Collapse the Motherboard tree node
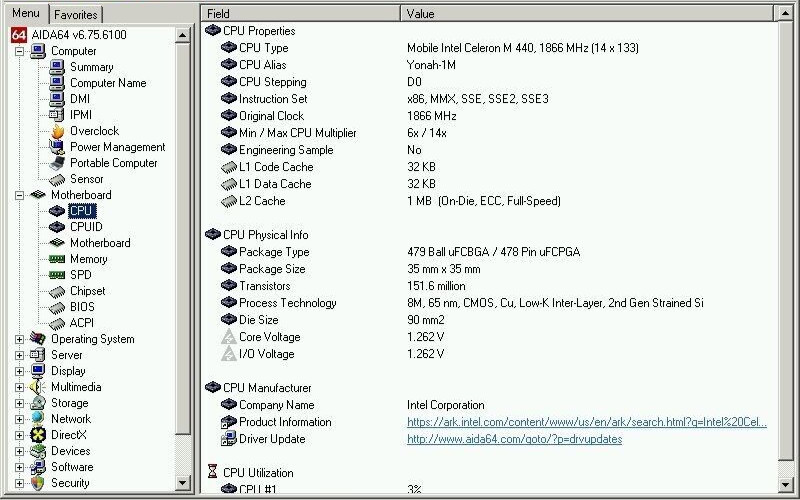The image size is (800, 500). pos(19,195)
